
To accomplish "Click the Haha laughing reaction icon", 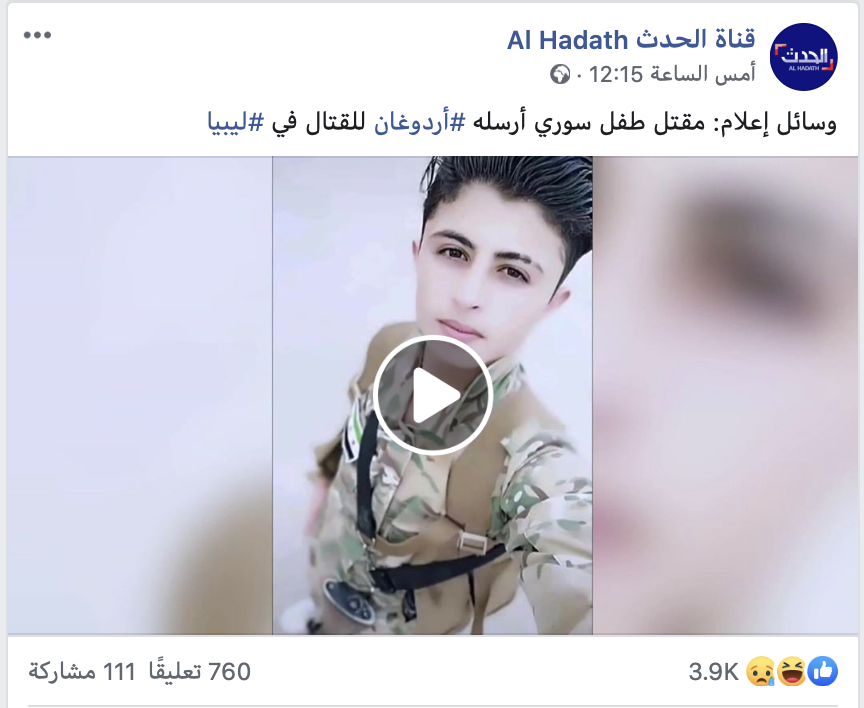I will tap(792, 671).
